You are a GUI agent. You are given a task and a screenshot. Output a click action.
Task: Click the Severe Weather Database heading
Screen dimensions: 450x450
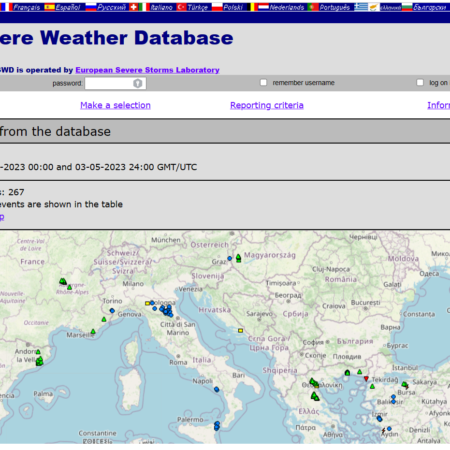click(116, 38)
